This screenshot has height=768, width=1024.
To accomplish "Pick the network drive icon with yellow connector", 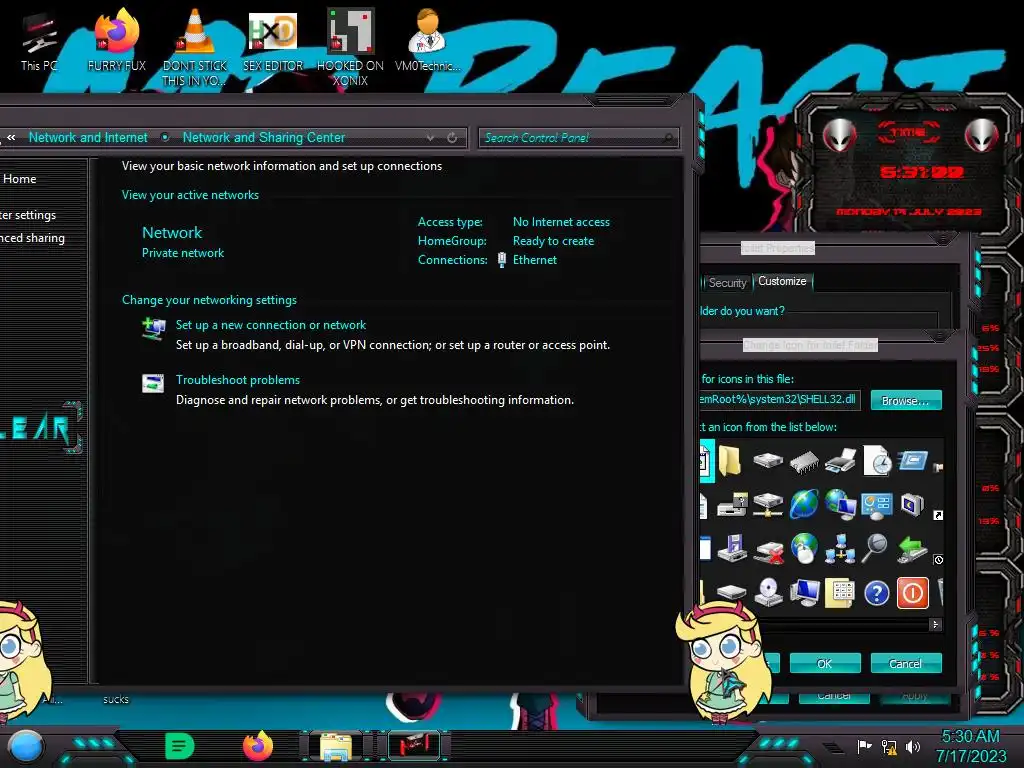I will 768,504.
